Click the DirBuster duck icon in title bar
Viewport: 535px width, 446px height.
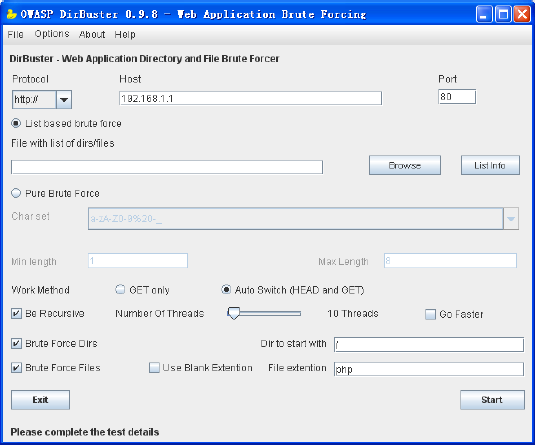tap(11, 14)
